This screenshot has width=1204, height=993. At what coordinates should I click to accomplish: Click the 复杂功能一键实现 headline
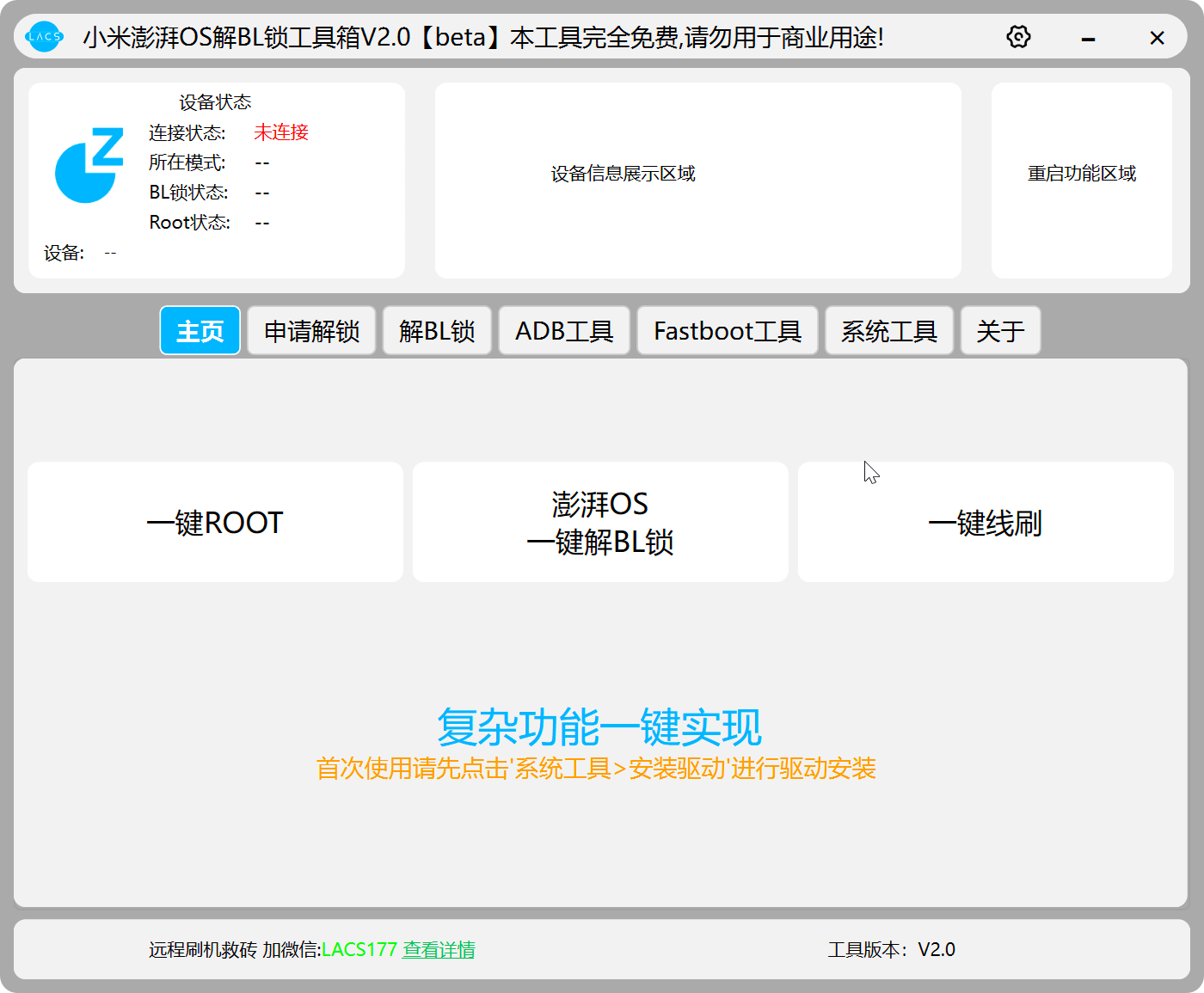[599, 727]
